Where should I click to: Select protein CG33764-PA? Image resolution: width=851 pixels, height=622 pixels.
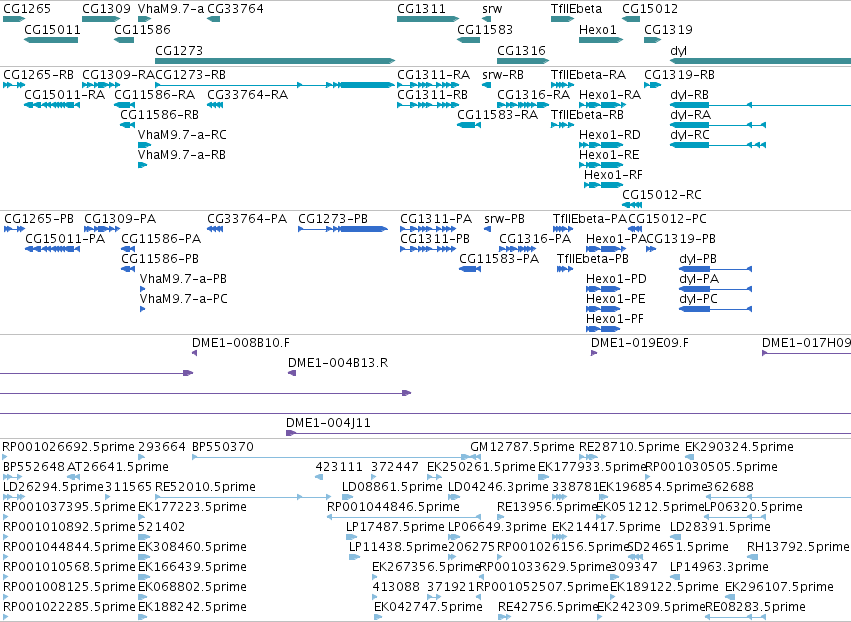coord(247,219)
